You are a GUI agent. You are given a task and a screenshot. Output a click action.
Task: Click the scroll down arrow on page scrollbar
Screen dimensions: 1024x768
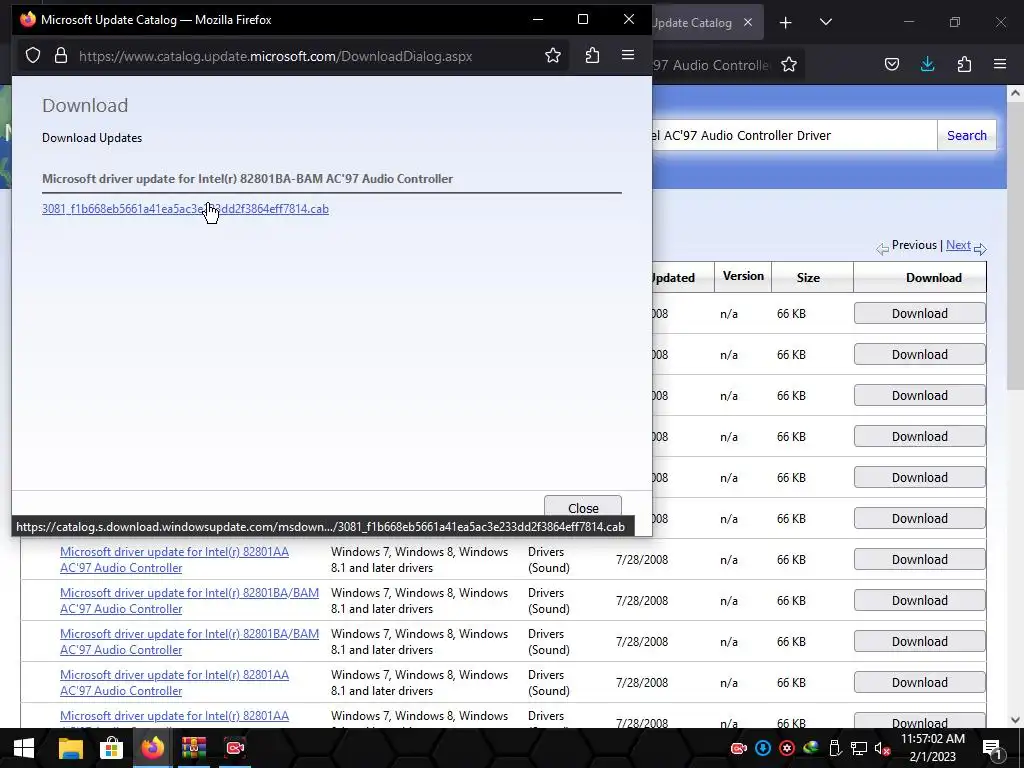pos(1016,720)
